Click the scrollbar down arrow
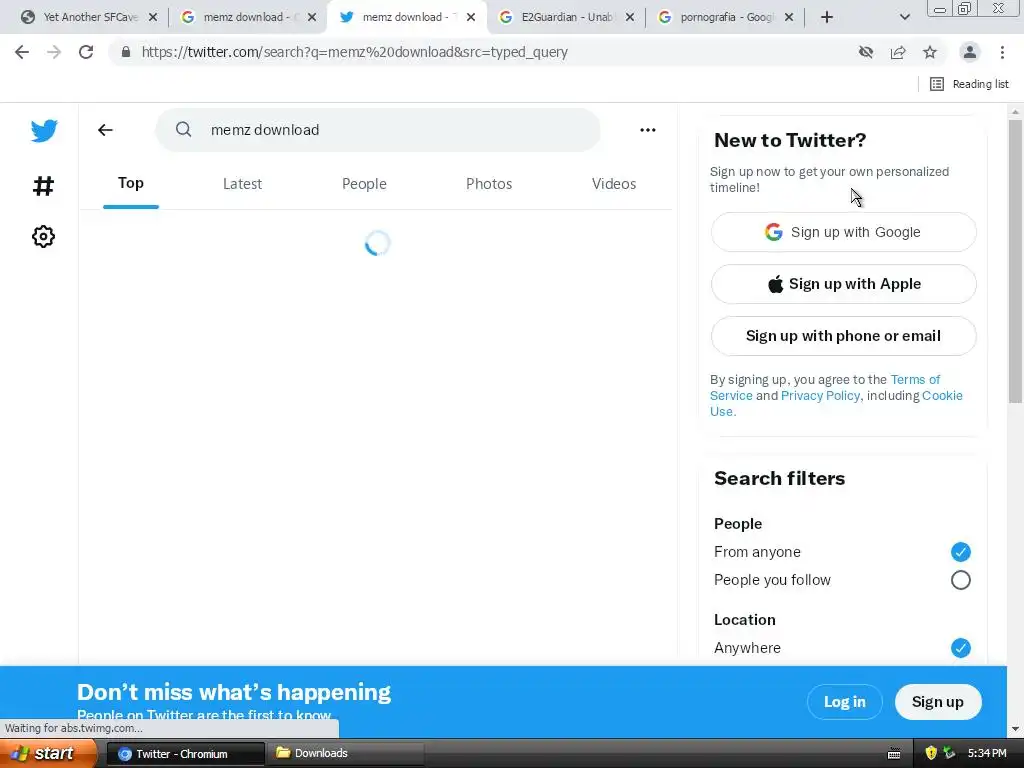The image size is (1024, 768). pos(1015,729)
